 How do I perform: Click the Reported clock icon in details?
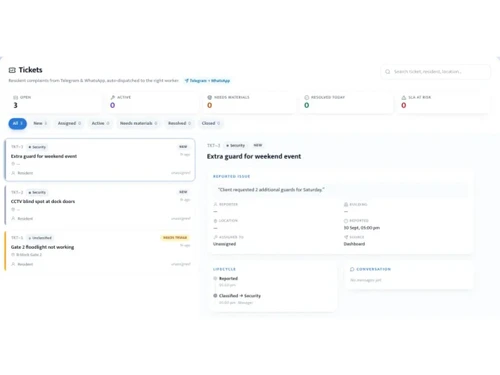346,221
